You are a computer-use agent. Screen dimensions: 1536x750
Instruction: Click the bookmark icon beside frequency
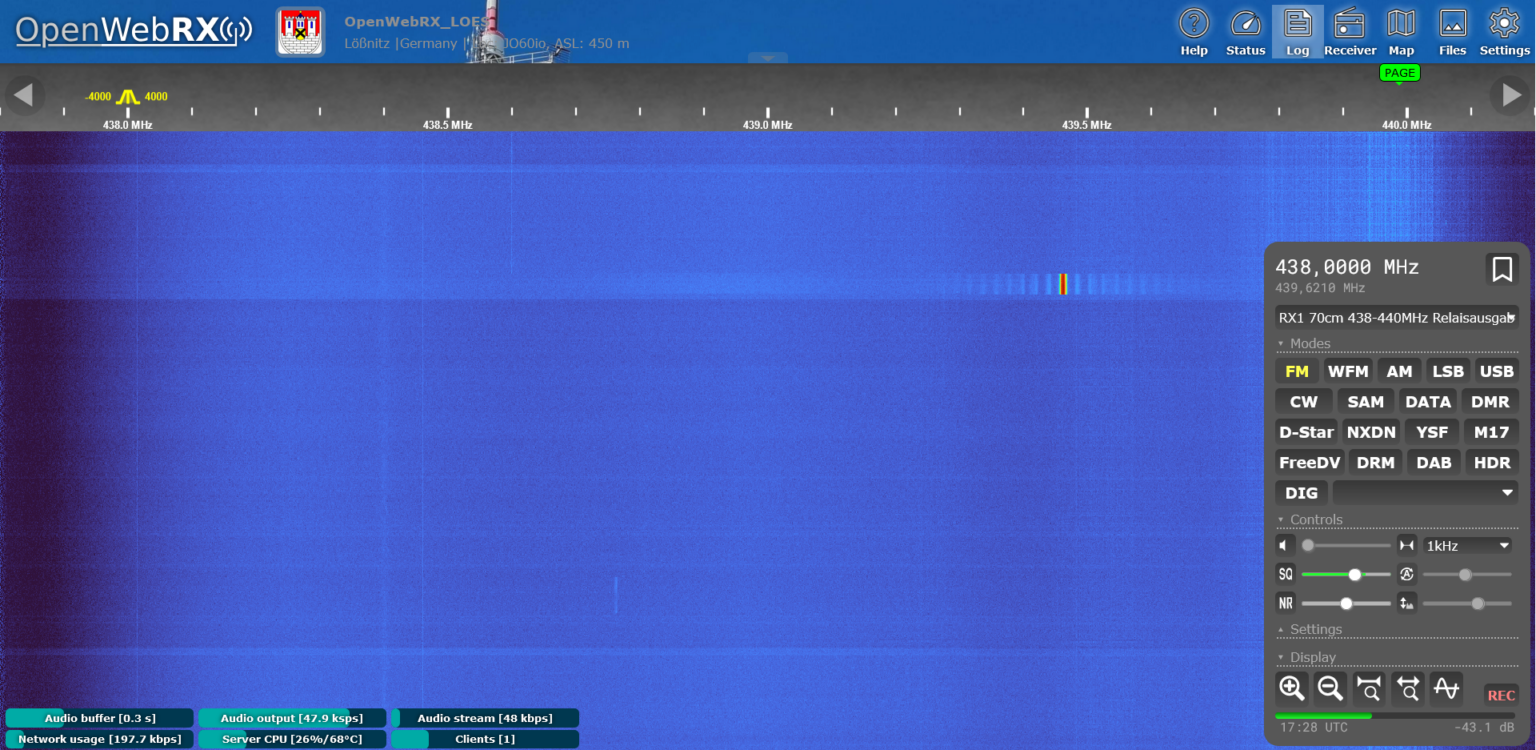(x=1501, y=269)
